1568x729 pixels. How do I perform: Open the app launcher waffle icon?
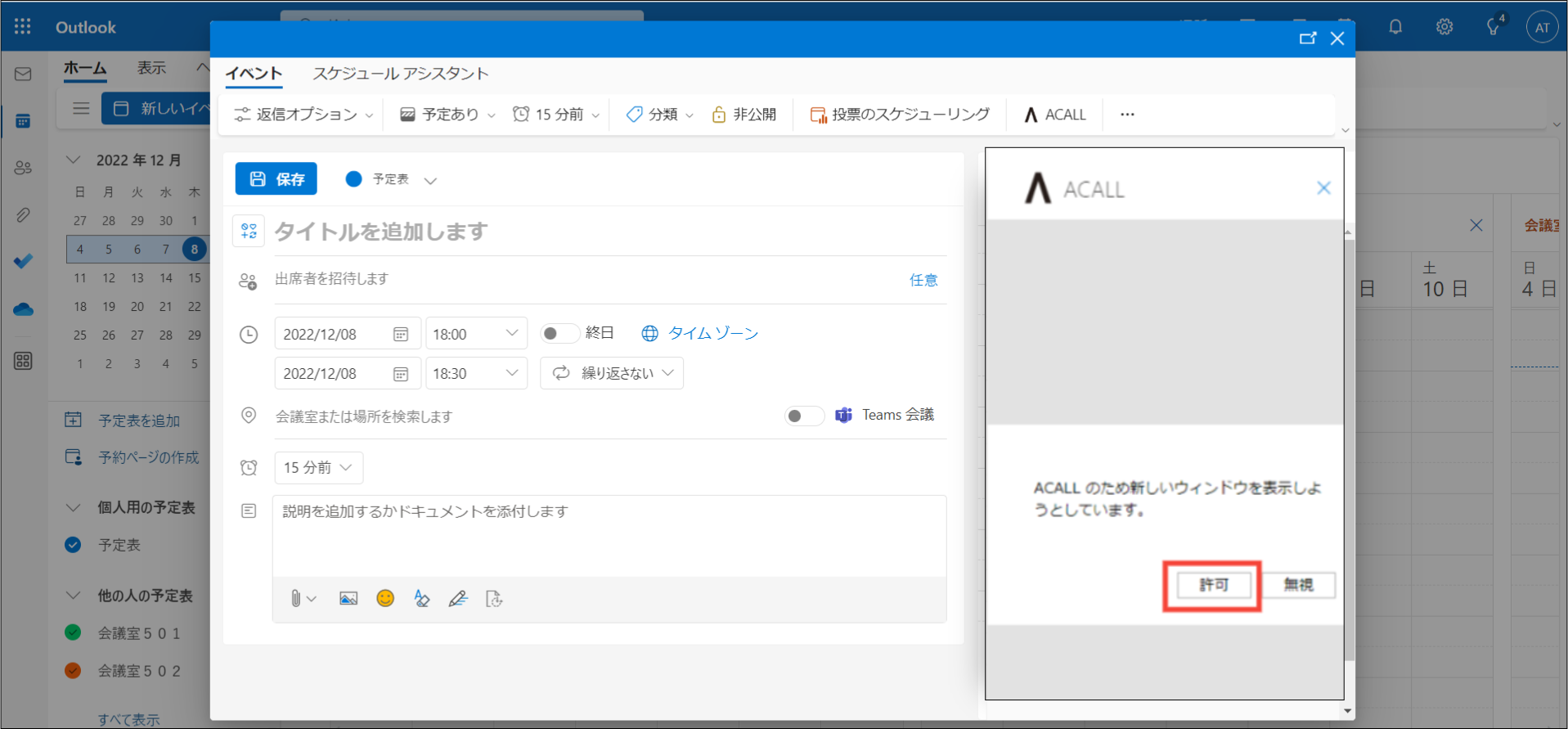[22, 27]
